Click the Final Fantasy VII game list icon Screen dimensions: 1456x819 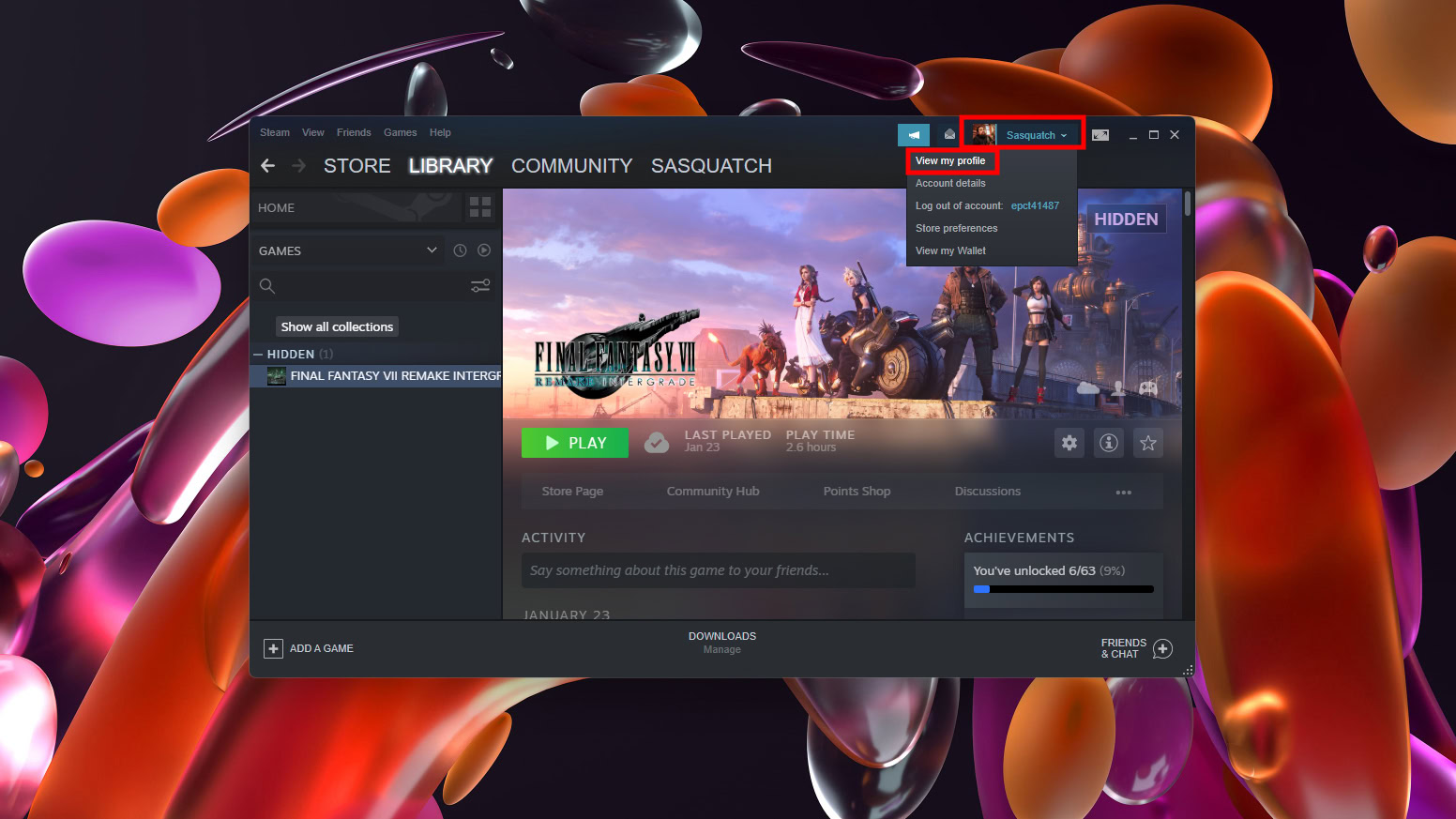tap(277, 376)
